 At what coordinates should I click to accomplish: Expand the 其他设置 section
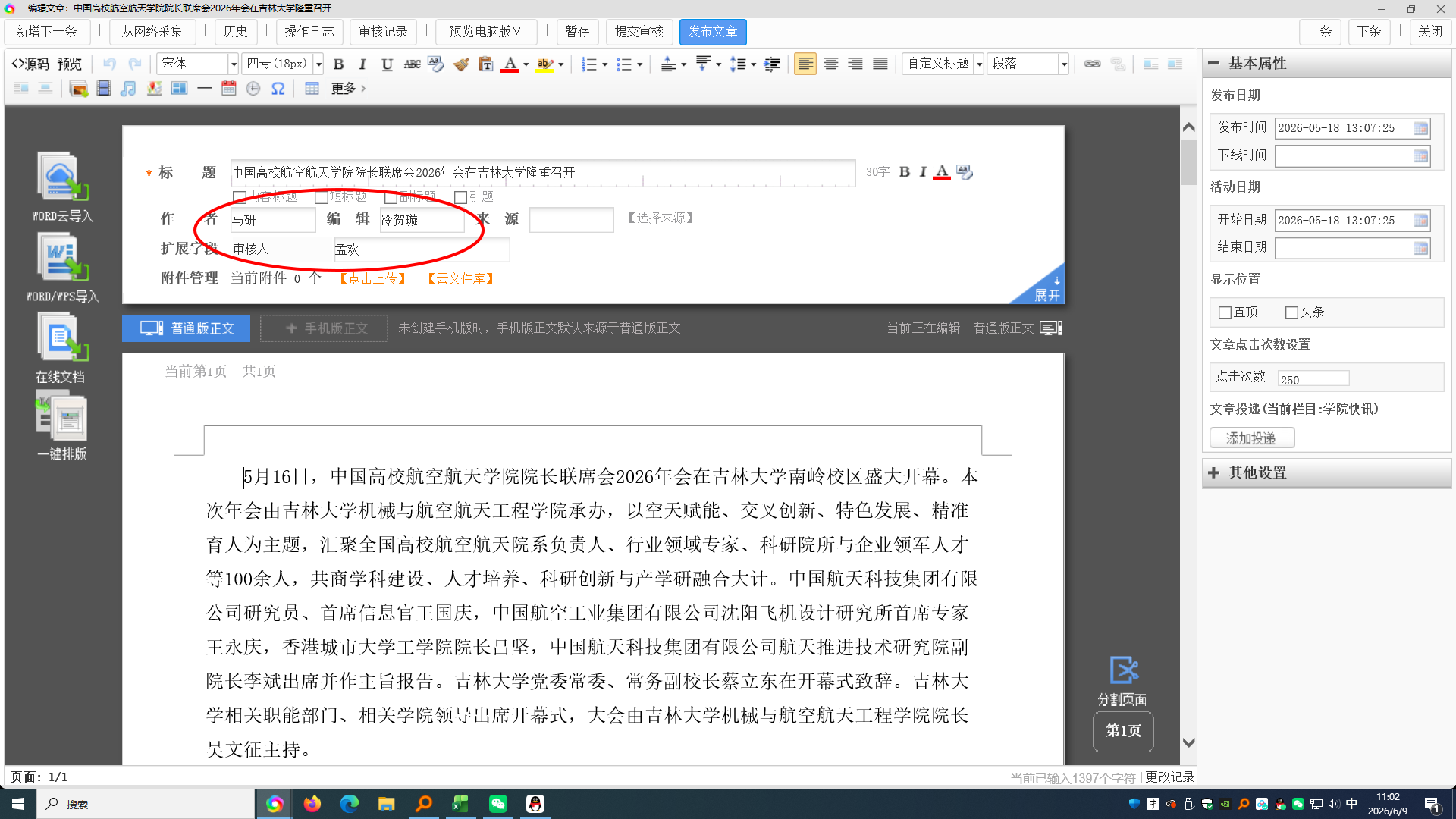[1326, 473]
